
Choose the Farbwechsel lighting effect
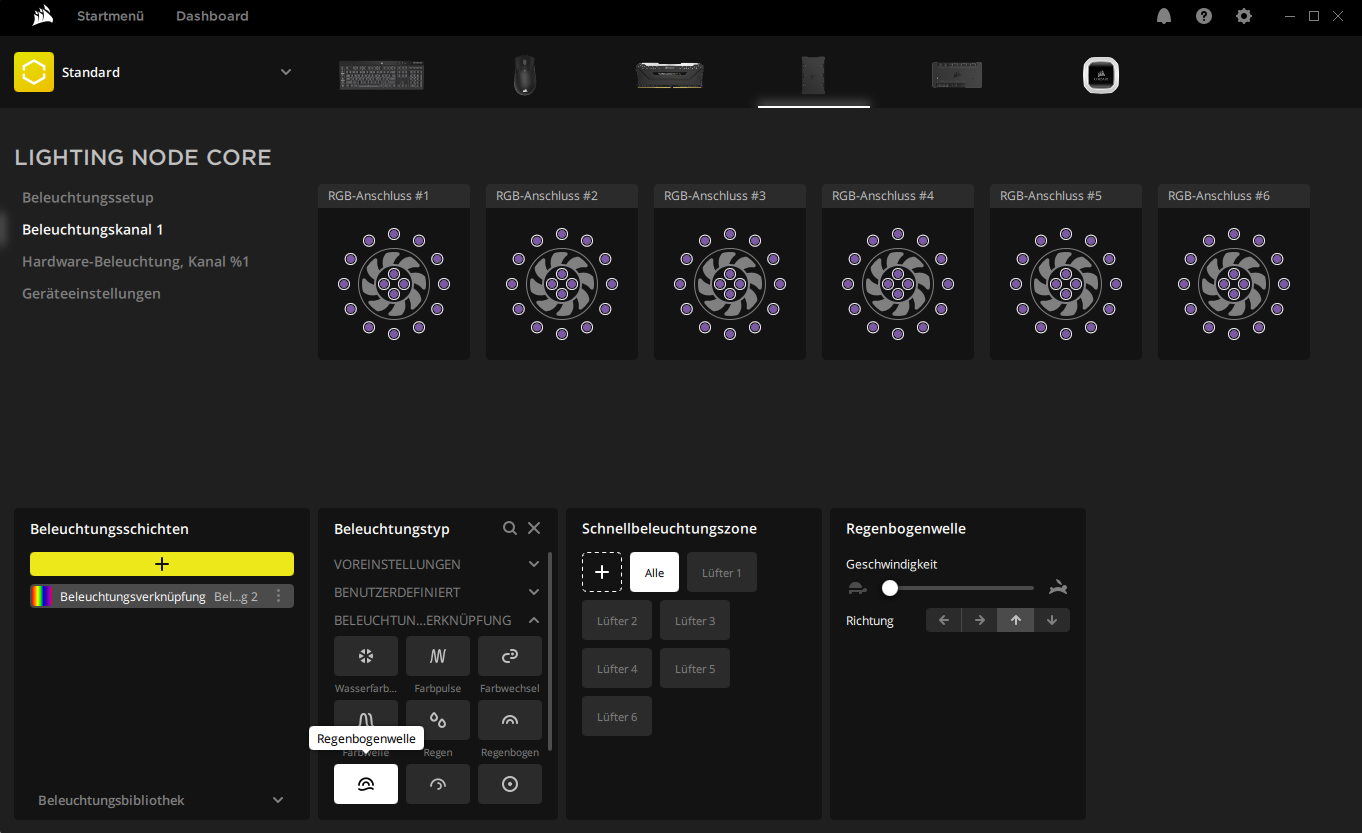[x=510, y=656]
